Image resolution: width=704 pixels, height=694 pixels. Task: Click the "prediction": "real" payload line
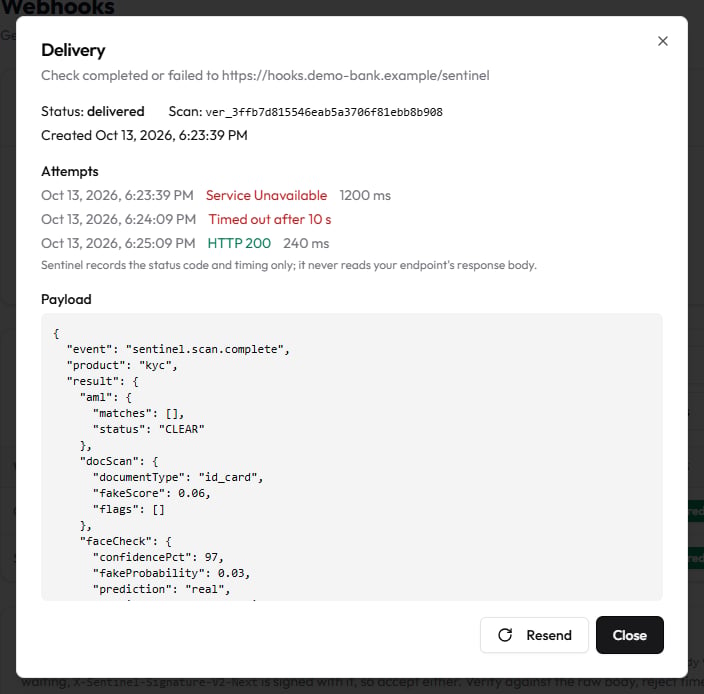pyautogui.click(x=162, y=589)
